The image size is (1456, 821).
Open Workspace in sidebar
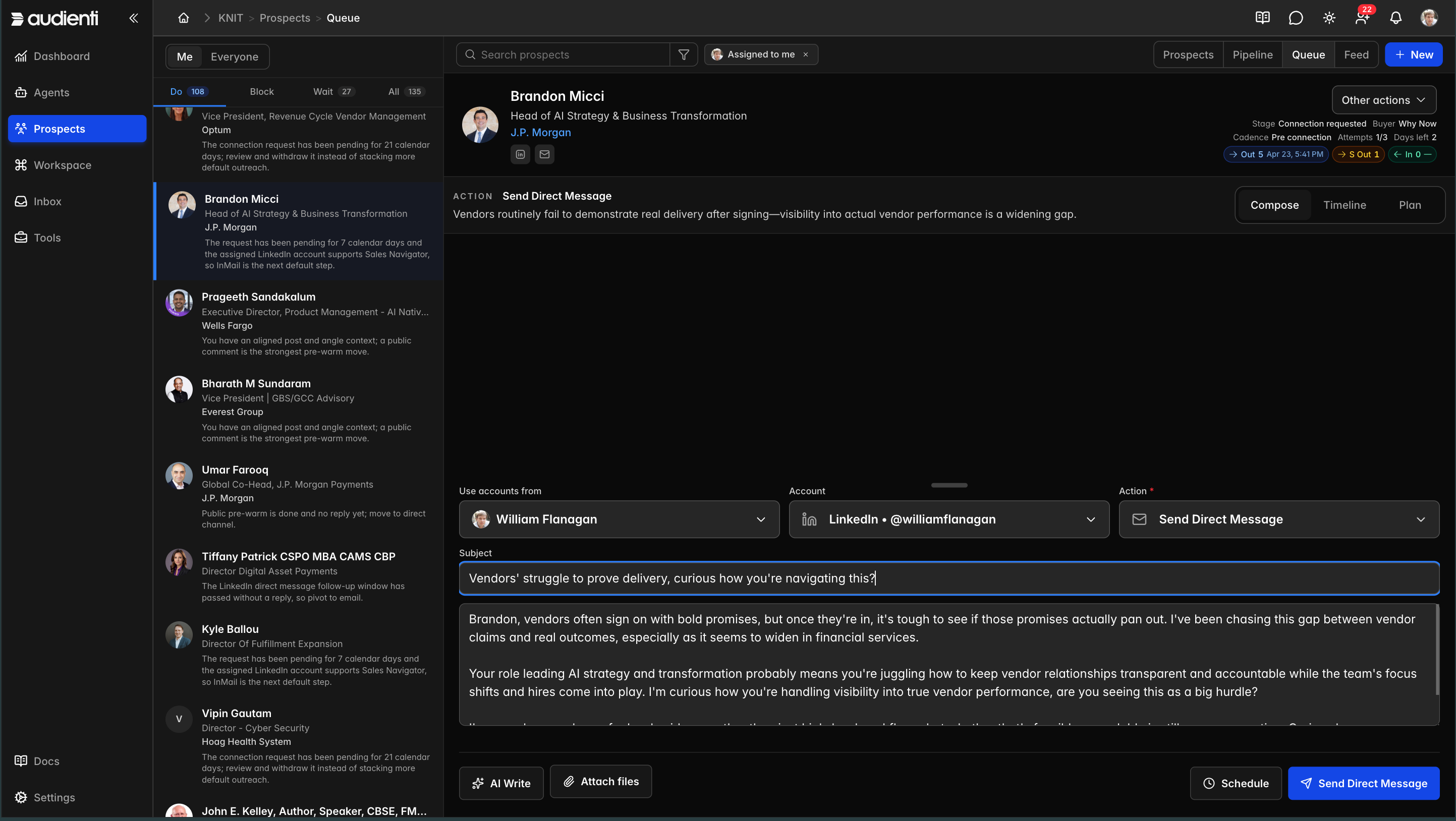[77, 165]
